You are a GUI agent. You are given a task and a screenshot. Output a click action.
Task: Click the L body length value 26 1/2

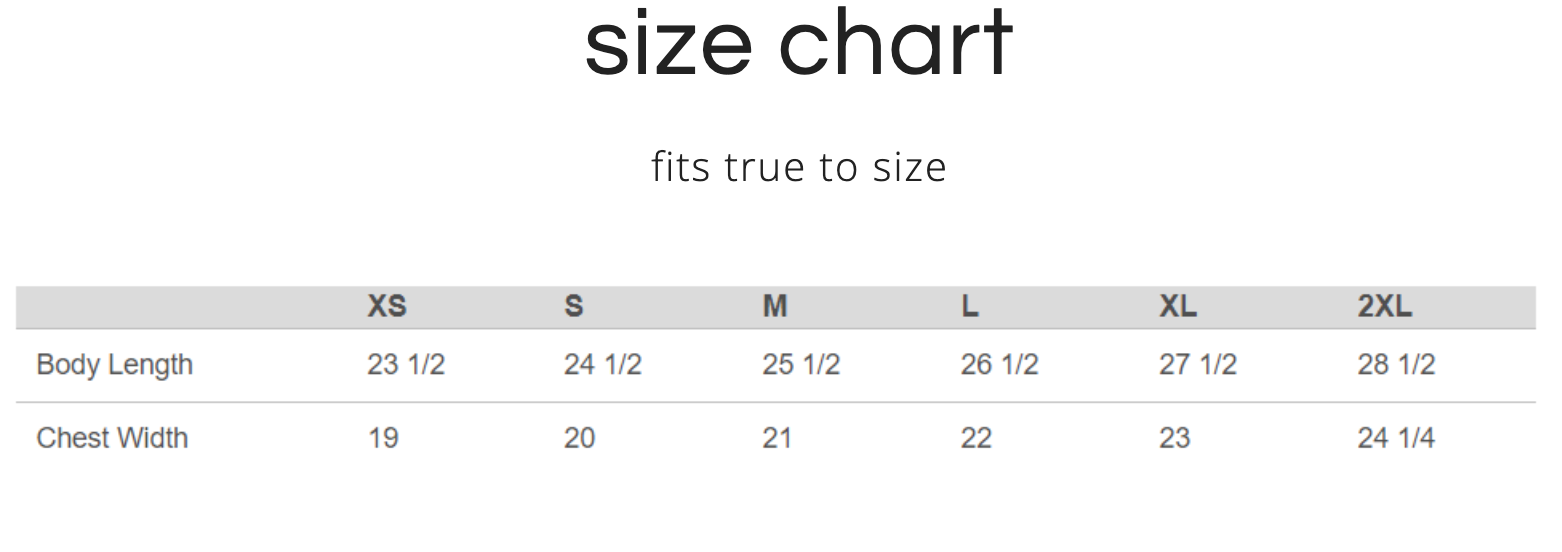pos(999,365)
